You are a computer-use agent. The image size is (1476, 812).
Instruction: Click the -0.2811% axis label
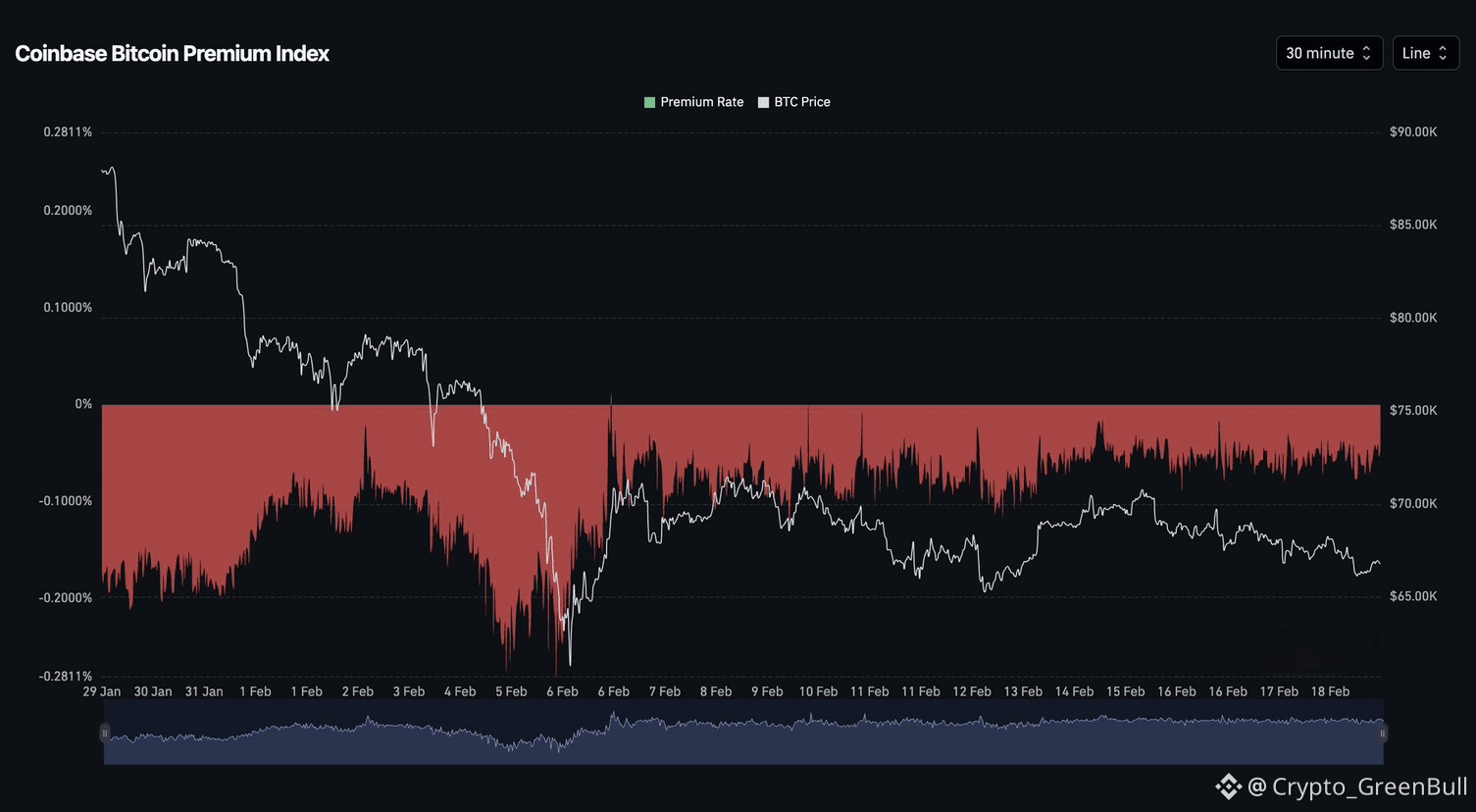coord(66,677)
